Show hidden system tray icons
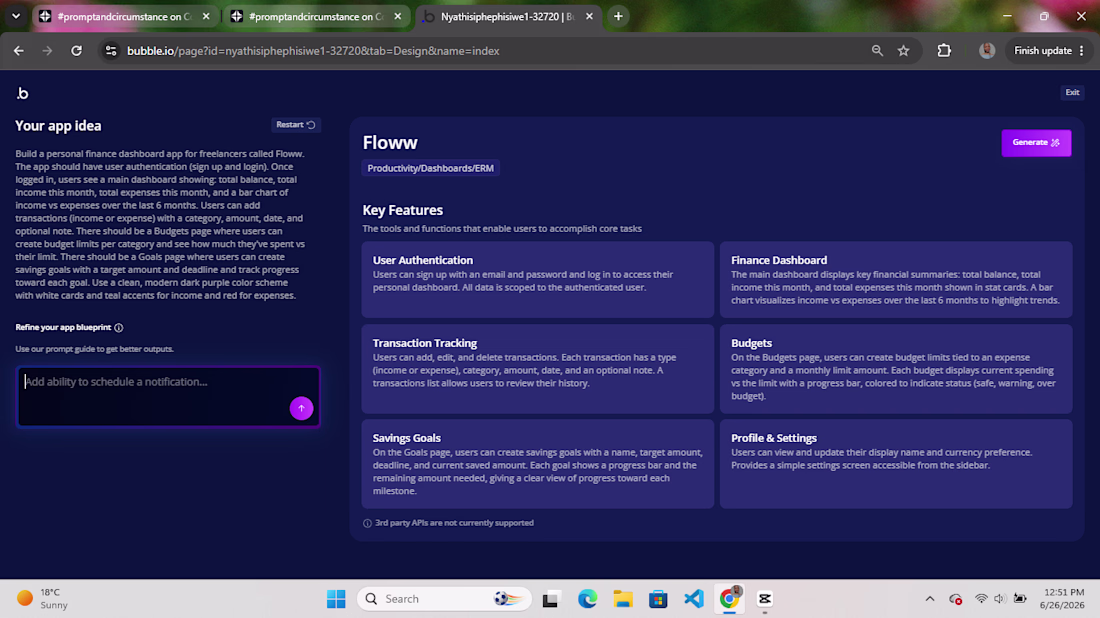 pos(930,599)
